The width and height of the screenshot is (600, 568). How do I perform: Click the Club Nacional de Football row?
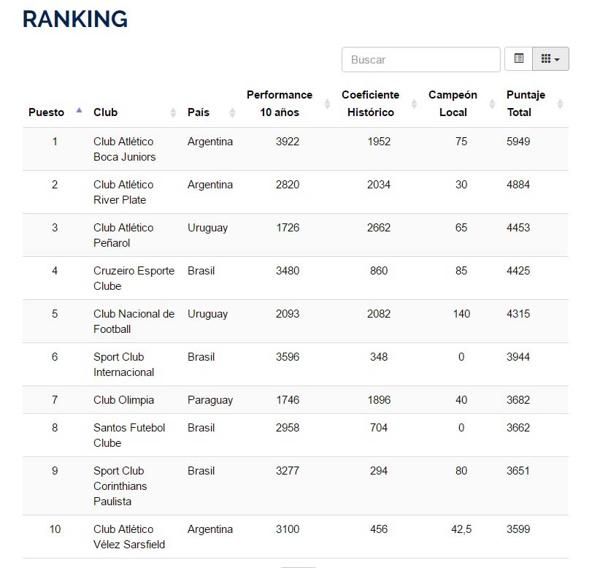[x=133, y=321]
